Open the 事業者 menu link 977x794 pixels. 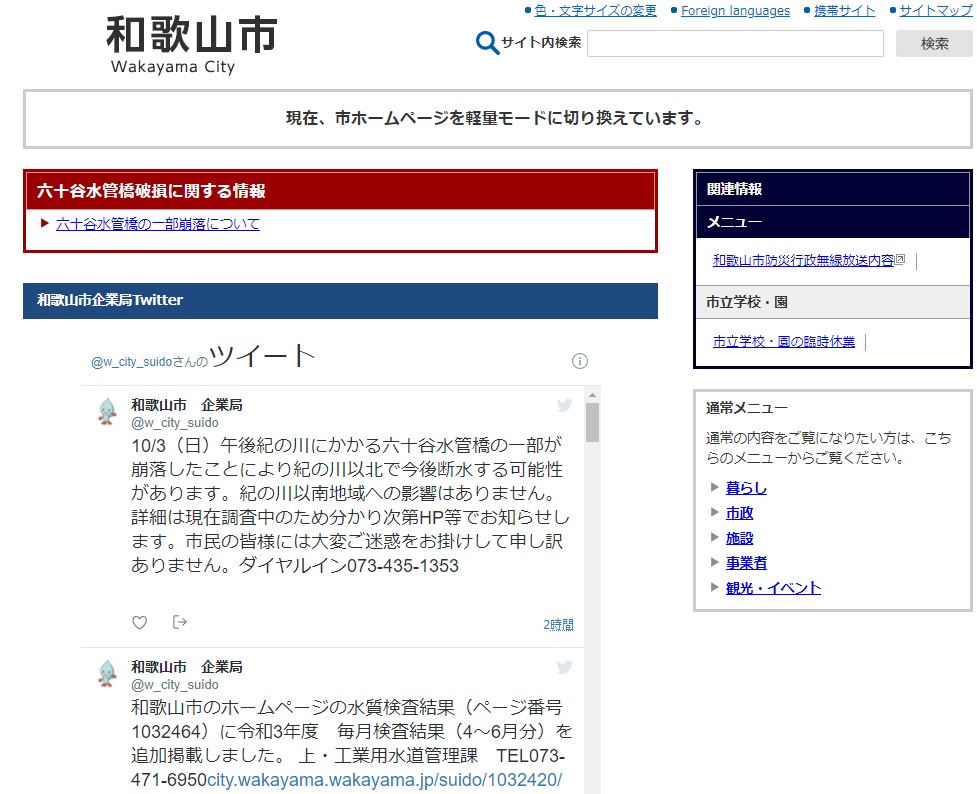[x=746, y=563]
